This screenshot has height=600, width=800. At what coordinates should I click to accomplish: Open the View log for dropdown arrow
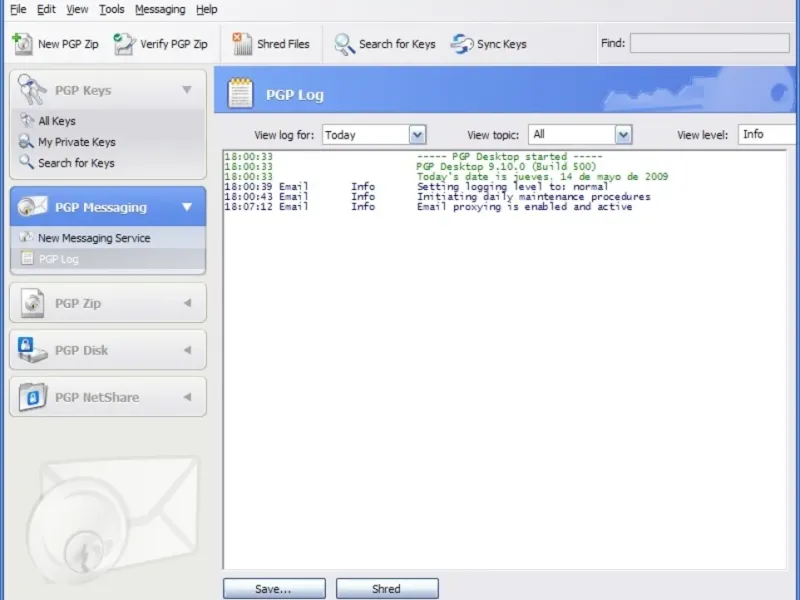[417, 135]
